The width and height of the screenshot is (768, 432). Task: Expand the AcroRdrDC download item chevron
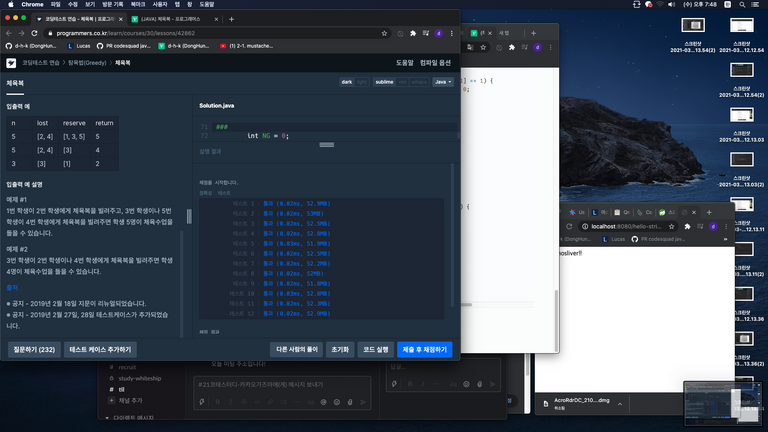click(x=620, y=404)
